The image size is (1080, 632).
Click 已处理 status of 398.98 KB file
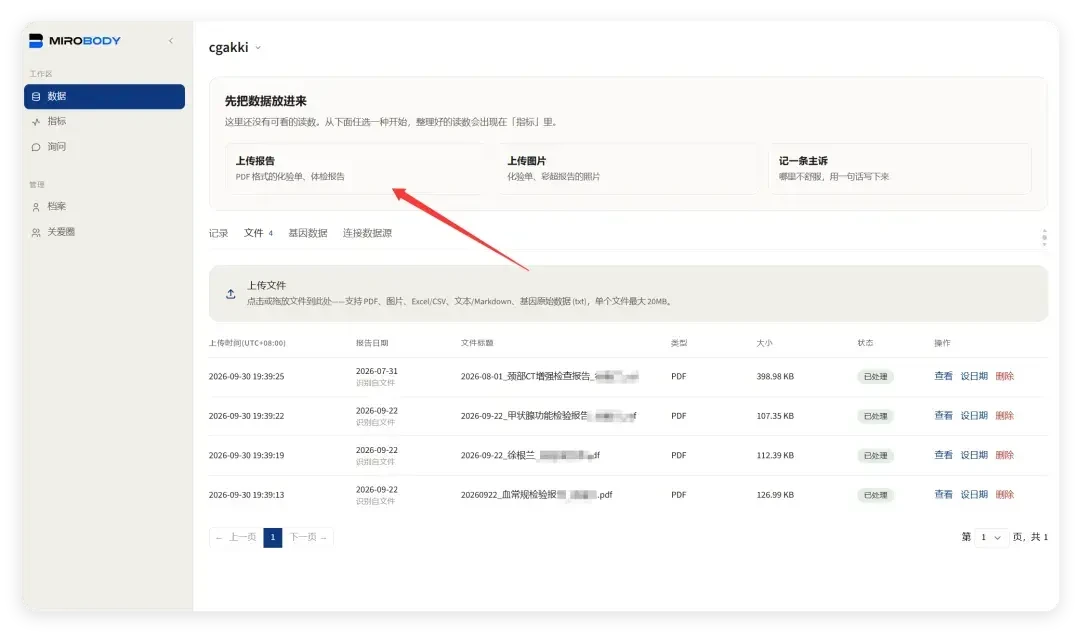[875, 377]
